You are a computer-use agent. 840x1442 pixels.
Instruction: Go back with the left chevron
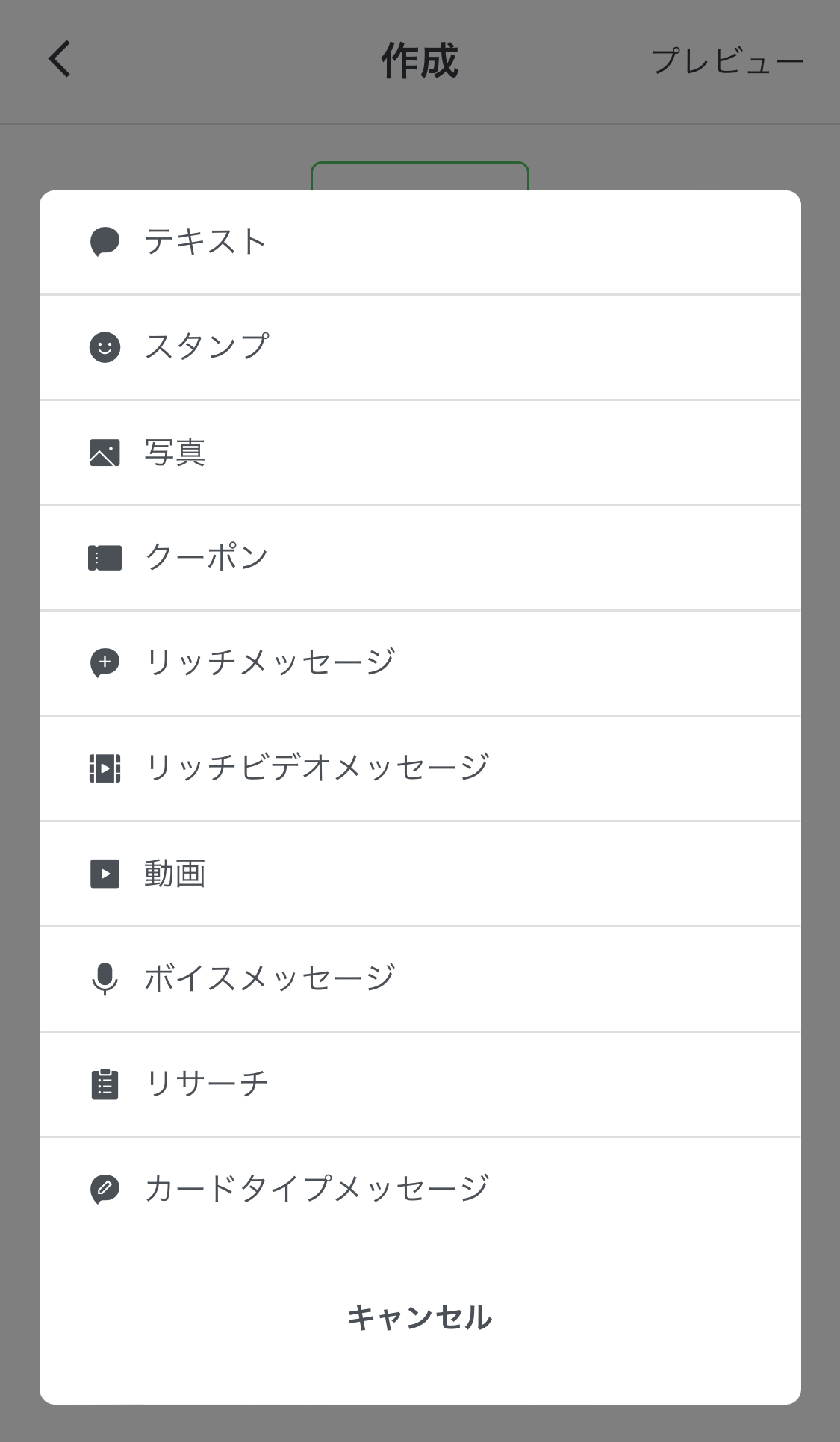coord(60,59)
